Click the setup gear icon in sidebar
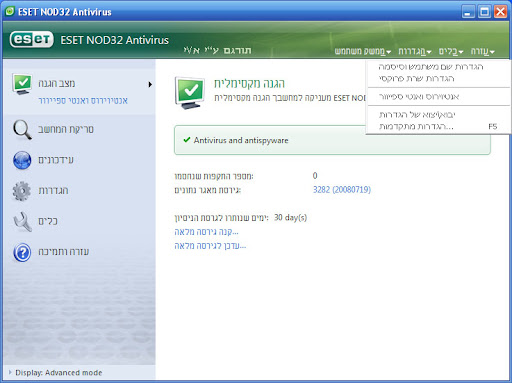 click(22, 191)
